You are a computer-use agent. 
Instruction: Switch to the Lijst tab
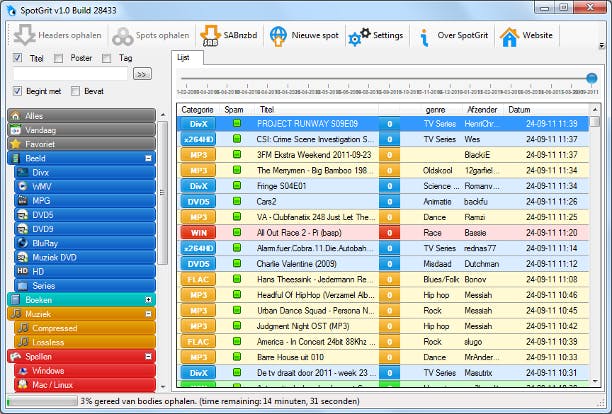coord(187,58)
